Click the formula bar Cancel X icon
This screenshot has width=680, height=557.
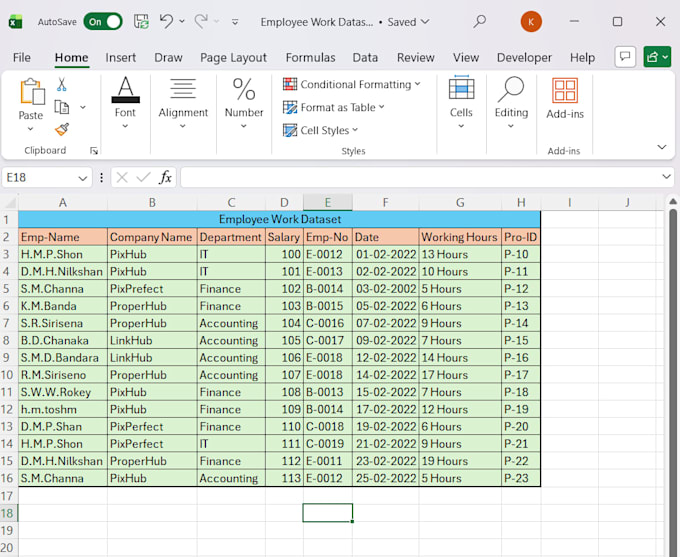122,177
